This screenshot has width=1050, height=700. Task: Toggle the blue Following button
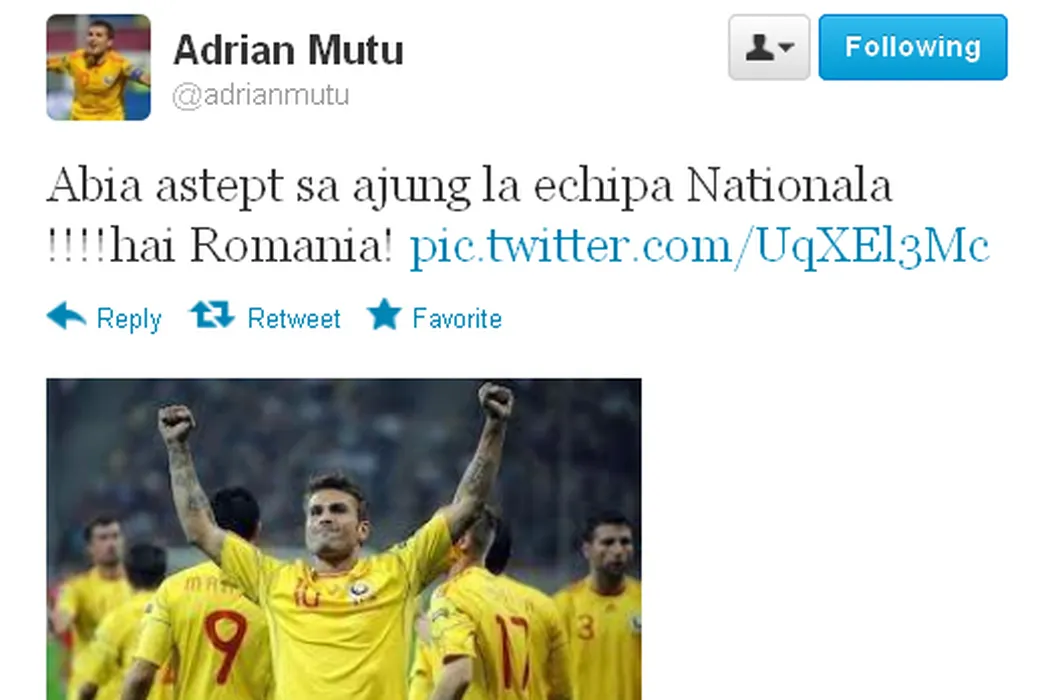[x=913, y=47]
